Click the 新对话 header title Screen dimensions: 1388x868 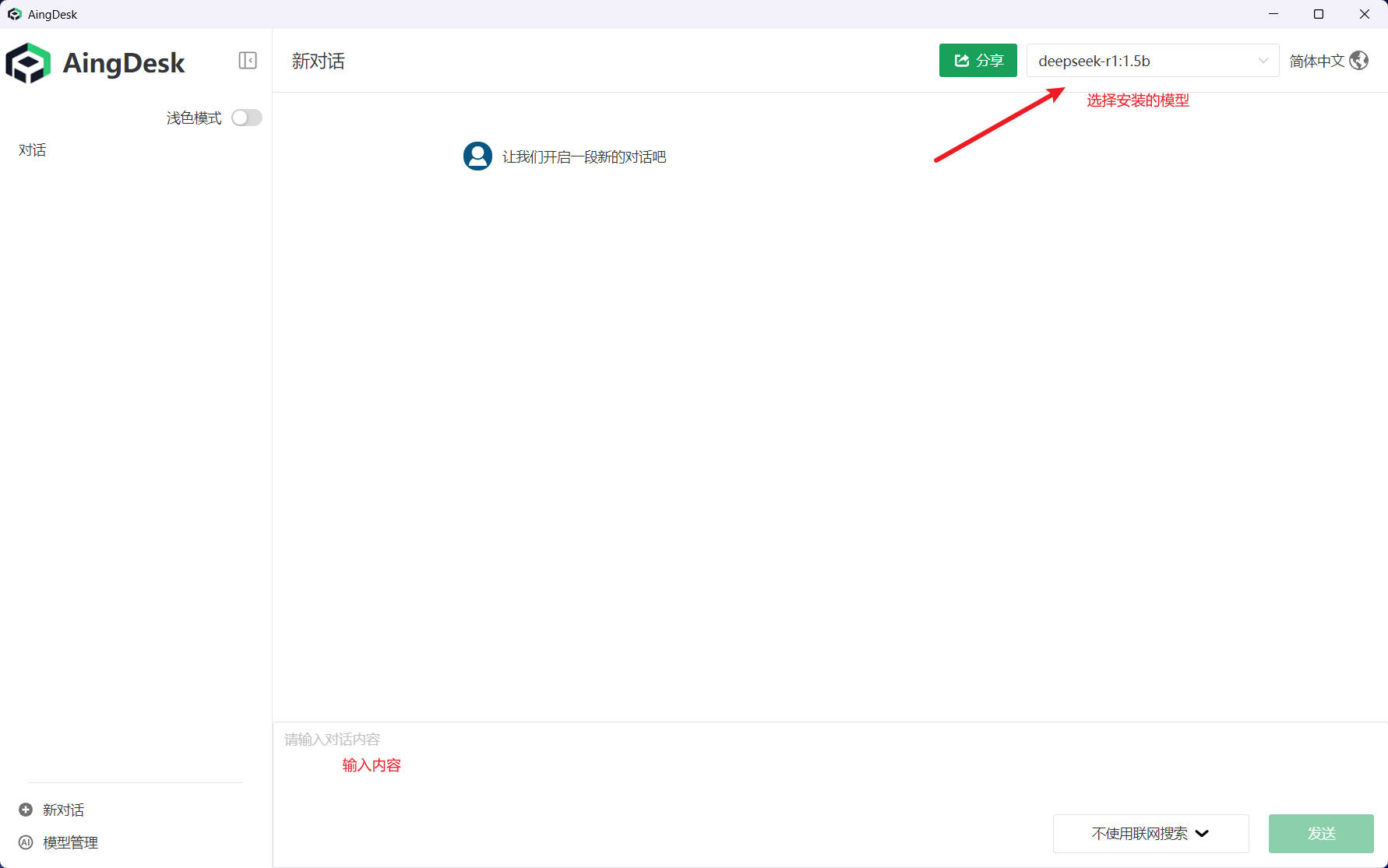coord(318,61)
